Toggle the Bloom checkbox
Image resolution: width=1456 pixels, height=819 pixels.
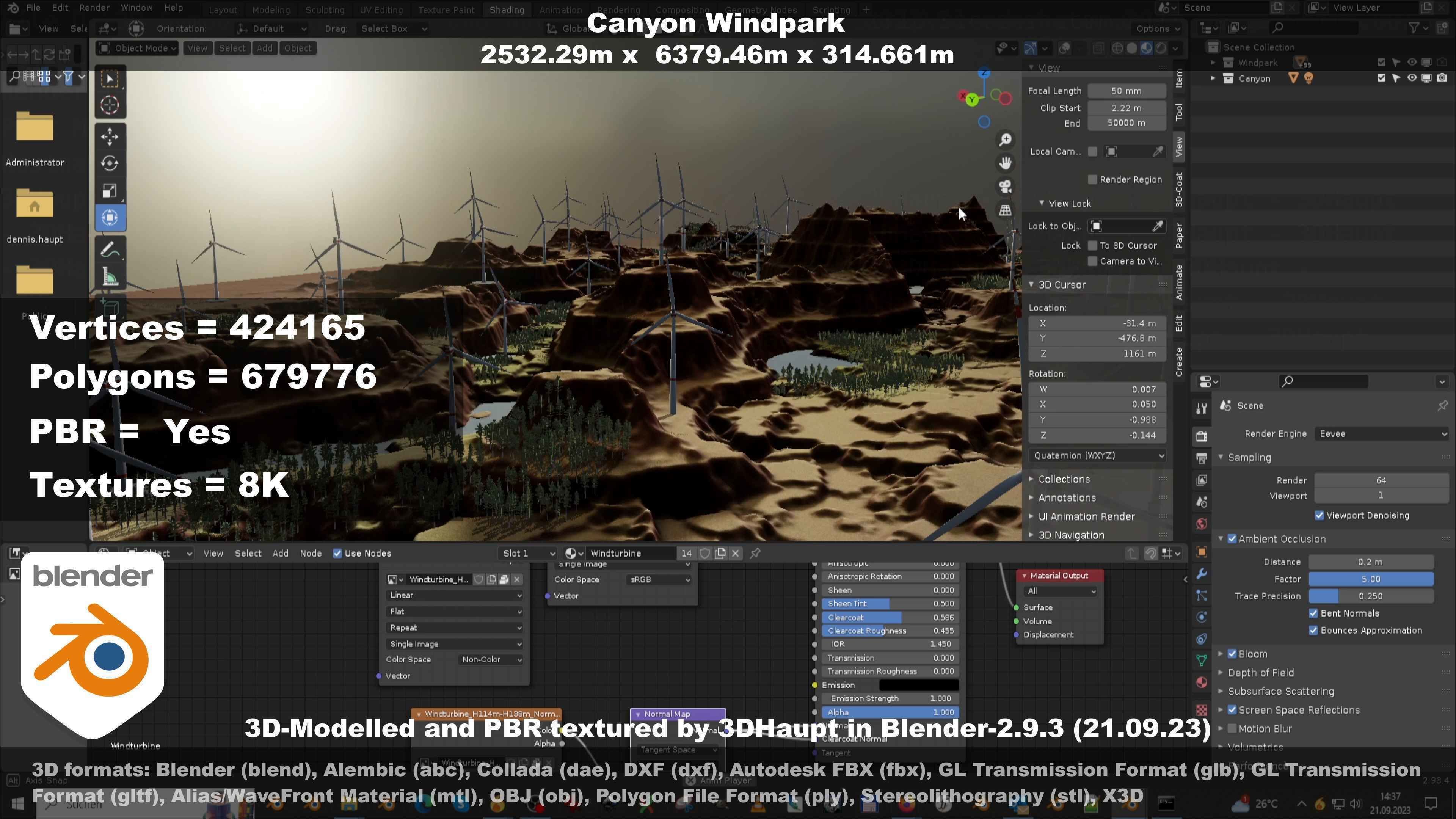click(x=1232, y=654)
